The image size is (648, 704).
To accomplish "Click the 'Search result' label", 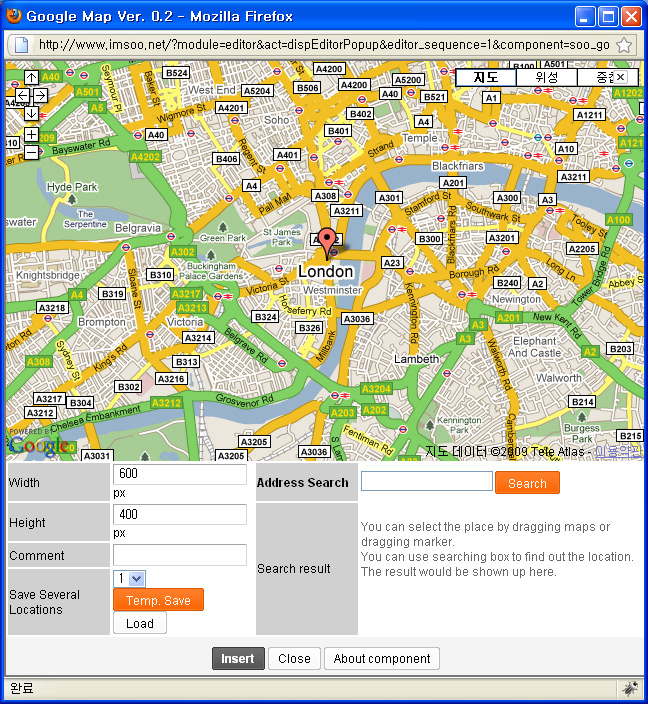I will pyautogui.click(x=294, y=568).
